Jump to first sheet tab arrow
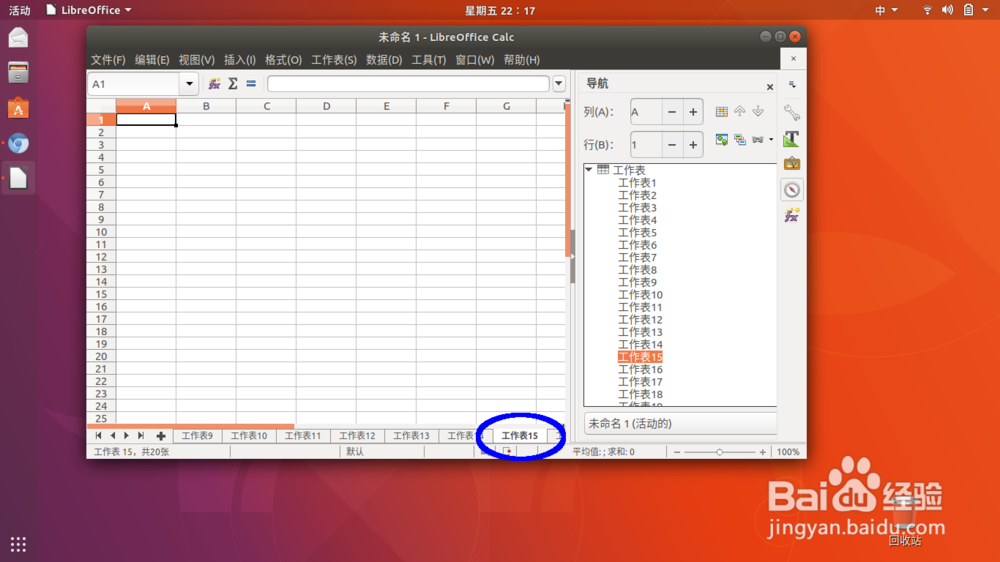This screenshot has height=562, width=1000. (98, 436)
